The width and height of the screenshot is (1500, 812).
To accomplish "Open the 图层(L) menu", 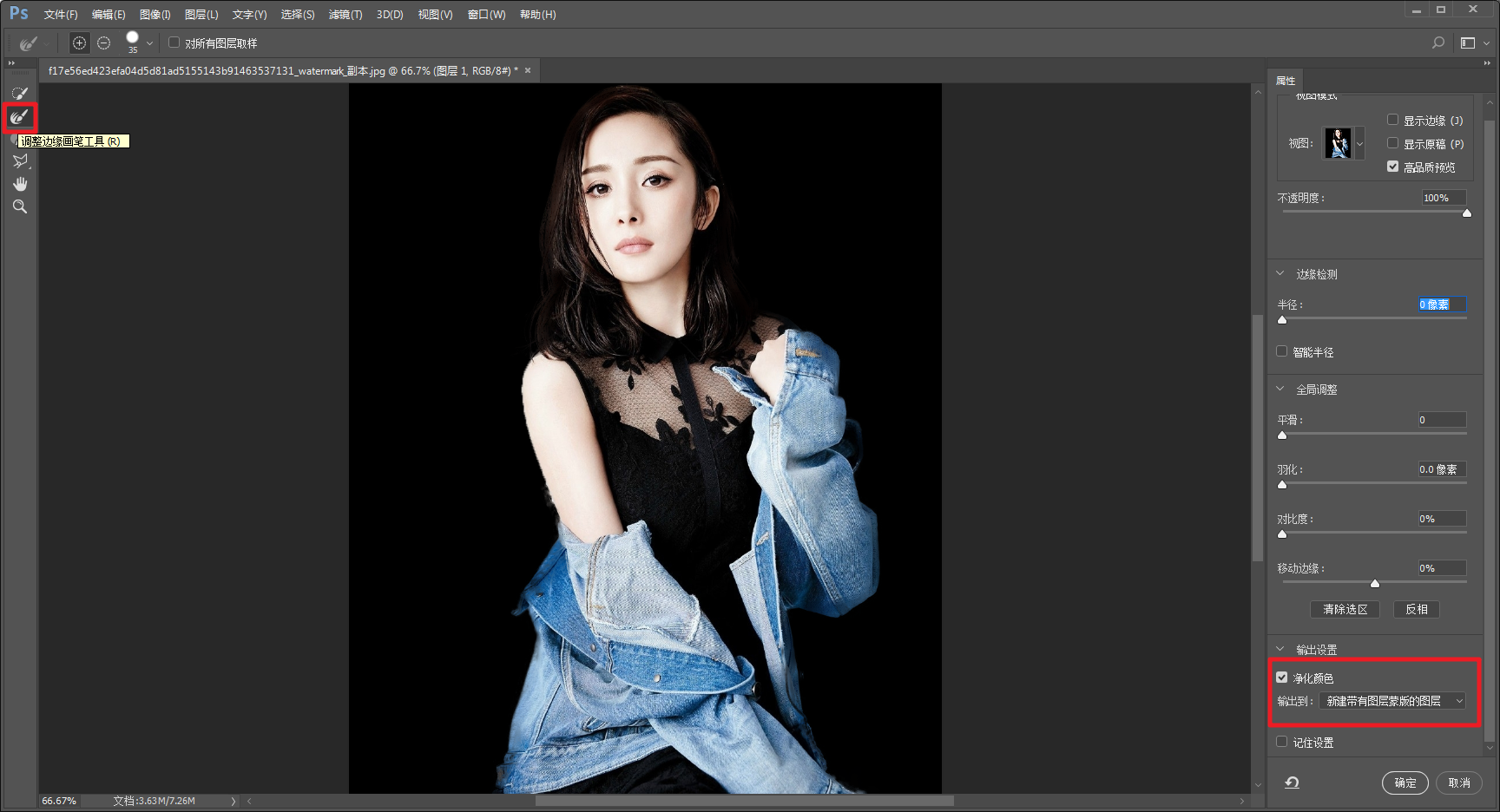I will coord(201,15).
